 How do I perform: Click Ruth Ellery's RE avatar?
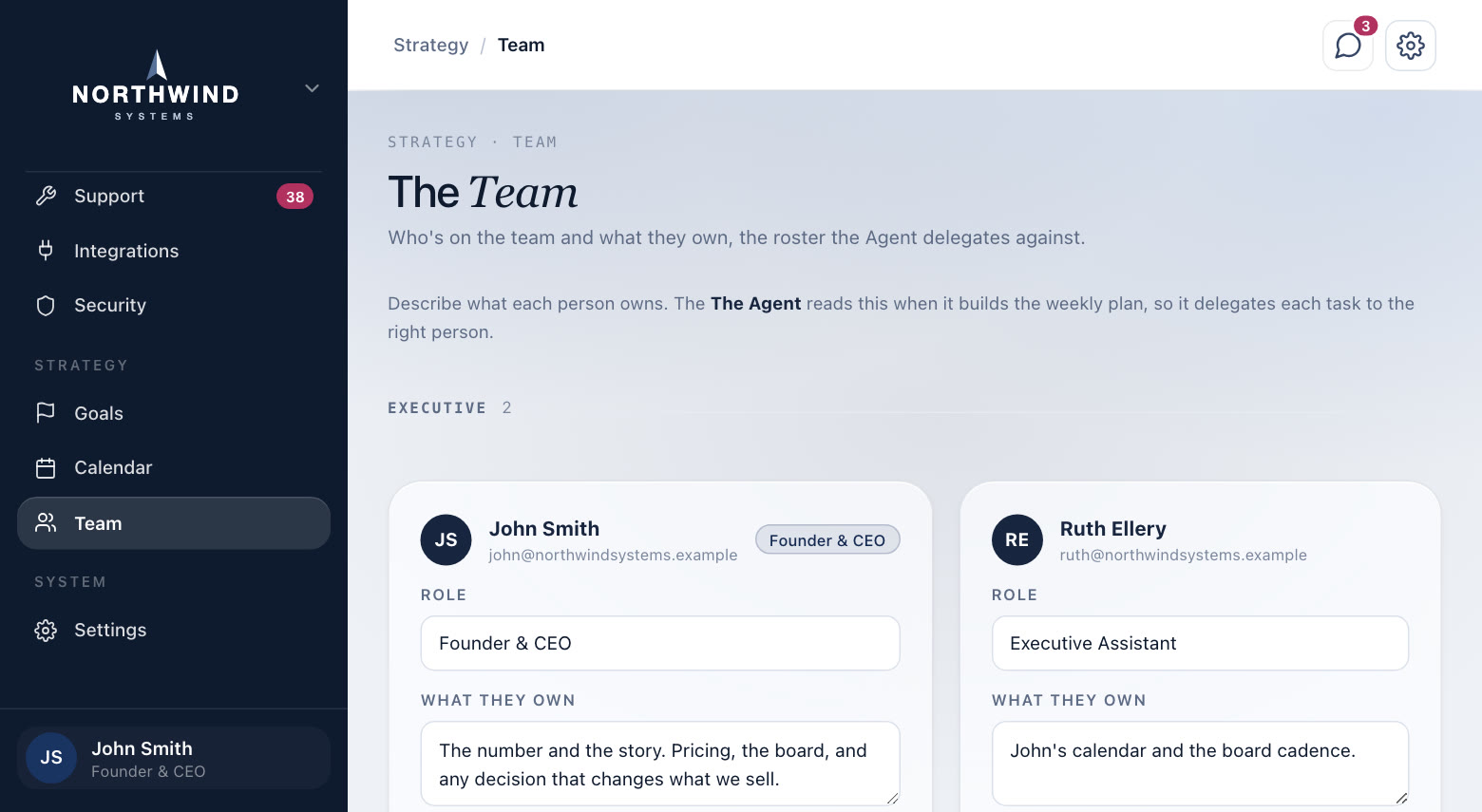[x=1016, y=539]
